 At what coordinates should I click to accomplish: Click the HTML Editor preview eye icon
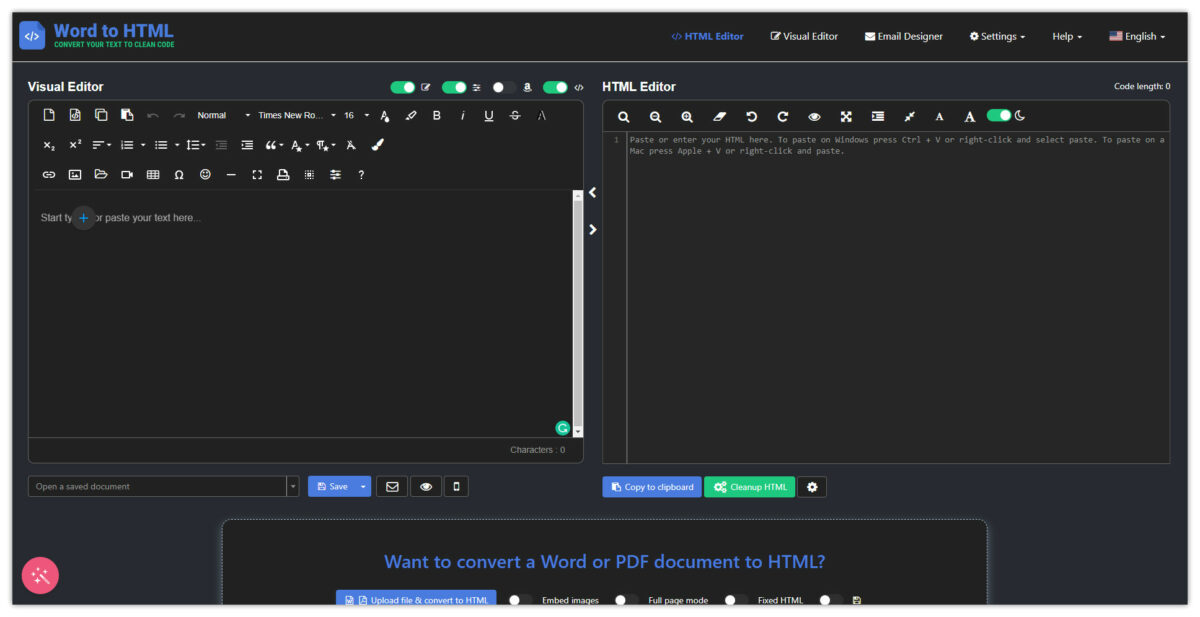coord(814,117)
